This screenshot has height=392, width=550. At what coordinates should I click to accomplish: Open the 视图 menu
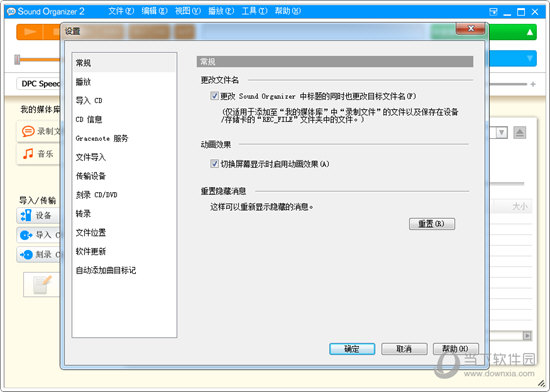(188, 11)
